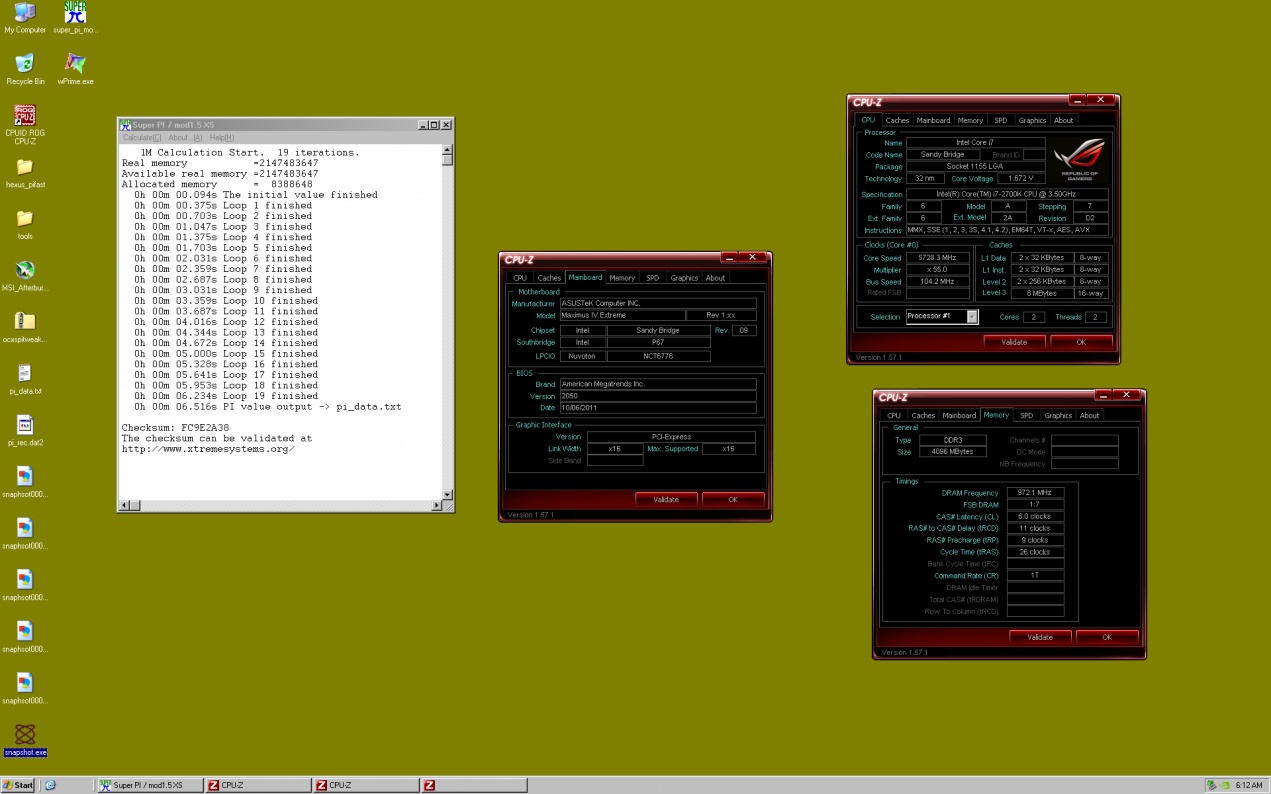Open the SPD tab in the Memory timings window

pyautogui.click(x=1026, y=415)
